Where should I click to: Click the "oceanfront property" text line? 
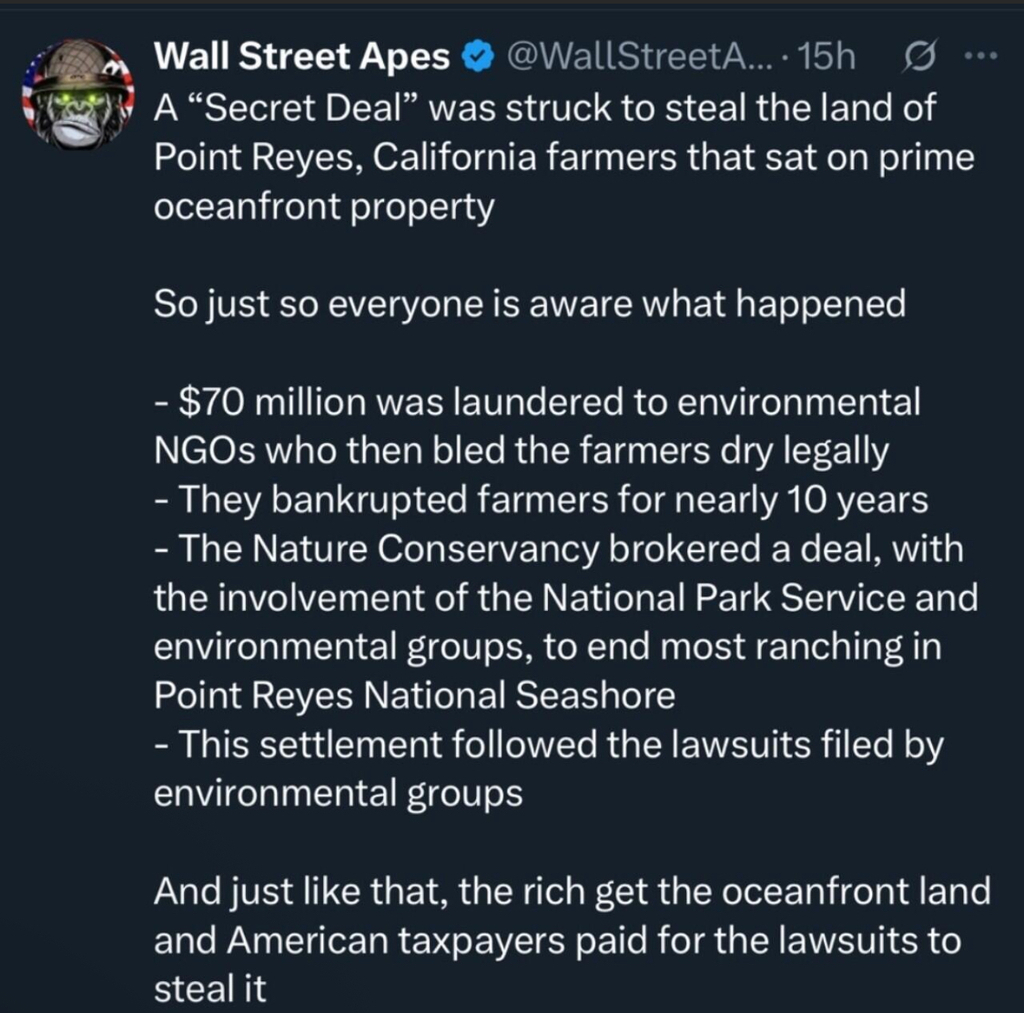324,207
